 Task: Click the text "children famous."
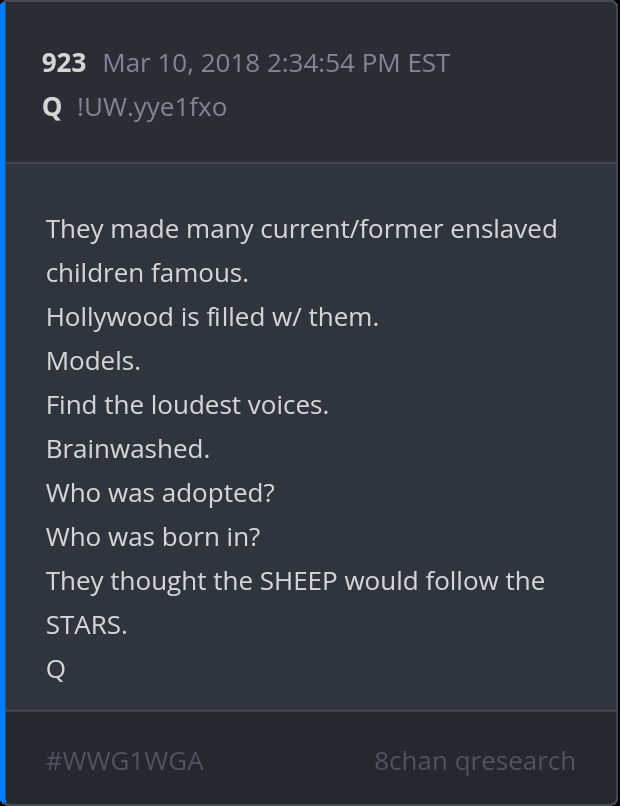(147, 273)
